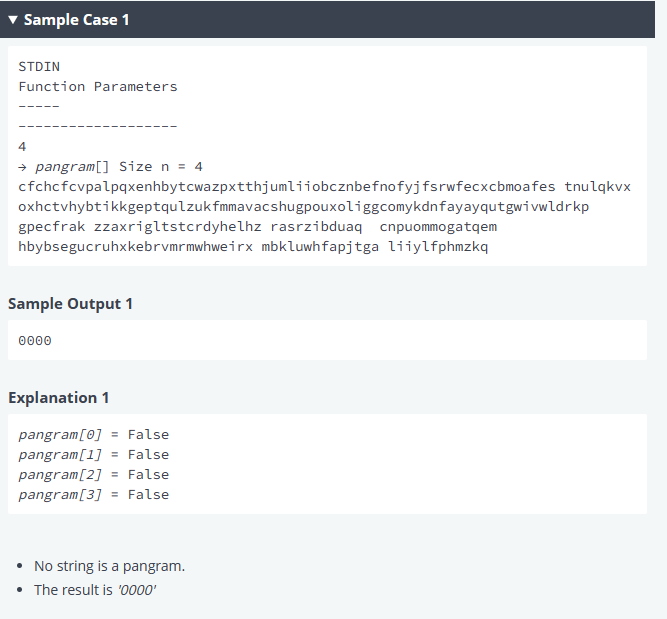
Task: Click the line starting with oxhctvhybtikk
Action: pos(304,207)
